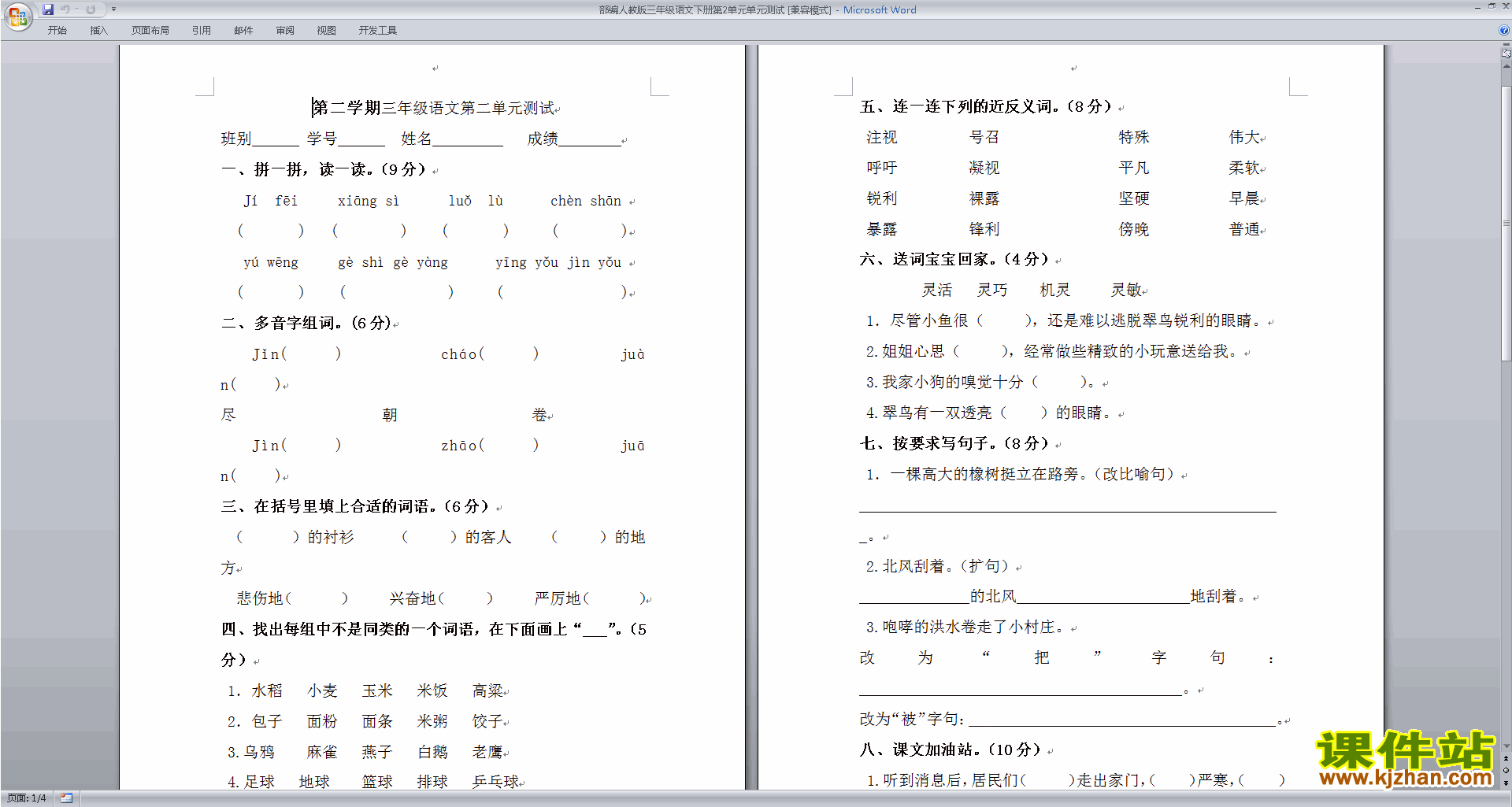Open the 开发工具 ribbon tab
Viewport: 1512px width, 807px height.
(x=378, y=31)
